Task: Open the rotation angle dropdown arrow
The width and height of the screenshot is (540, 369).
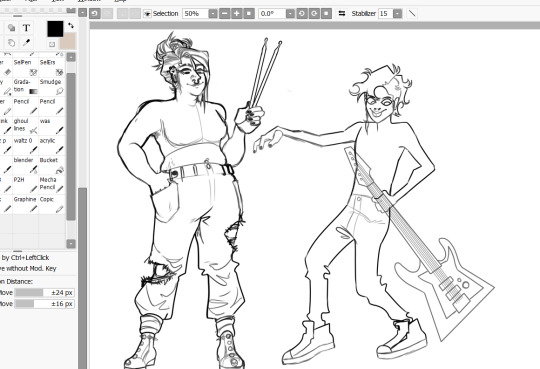Action: click(290, 13)
